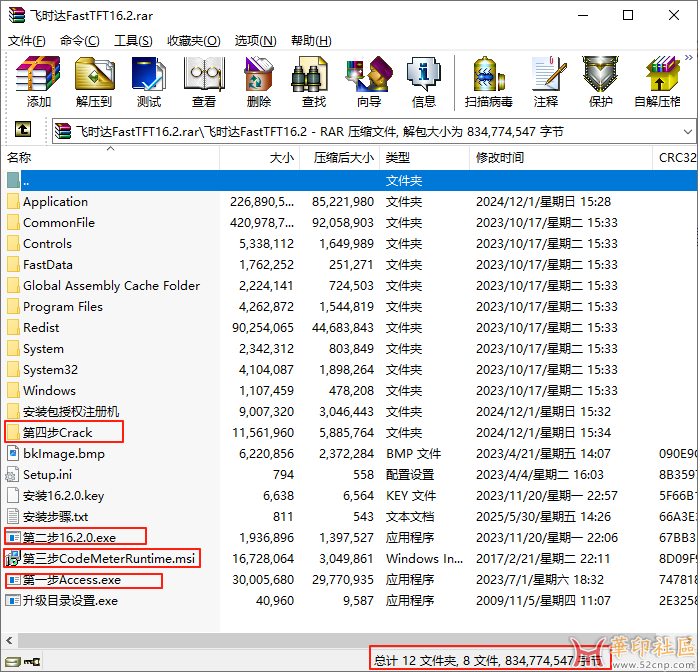Open the 选项(N) menu

tap(256, 41)
